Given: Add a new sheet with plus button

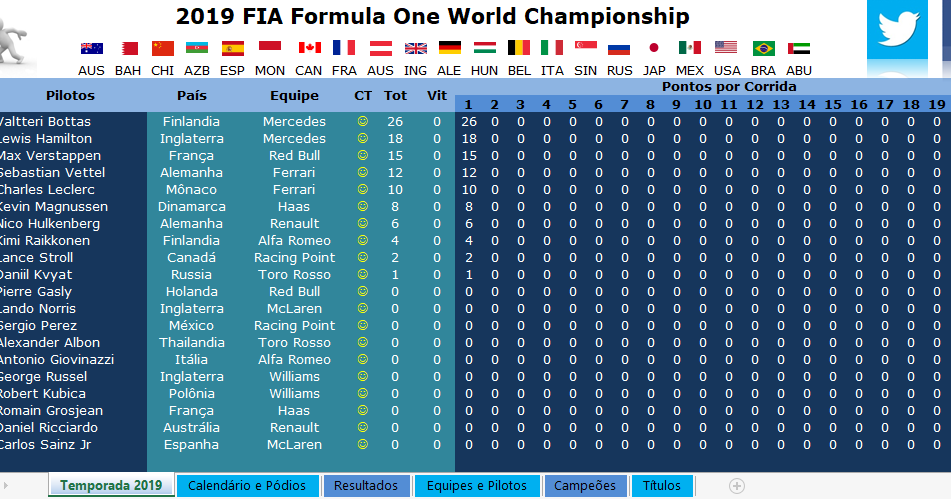Looking at the screenshot, I should coord(737,486).
